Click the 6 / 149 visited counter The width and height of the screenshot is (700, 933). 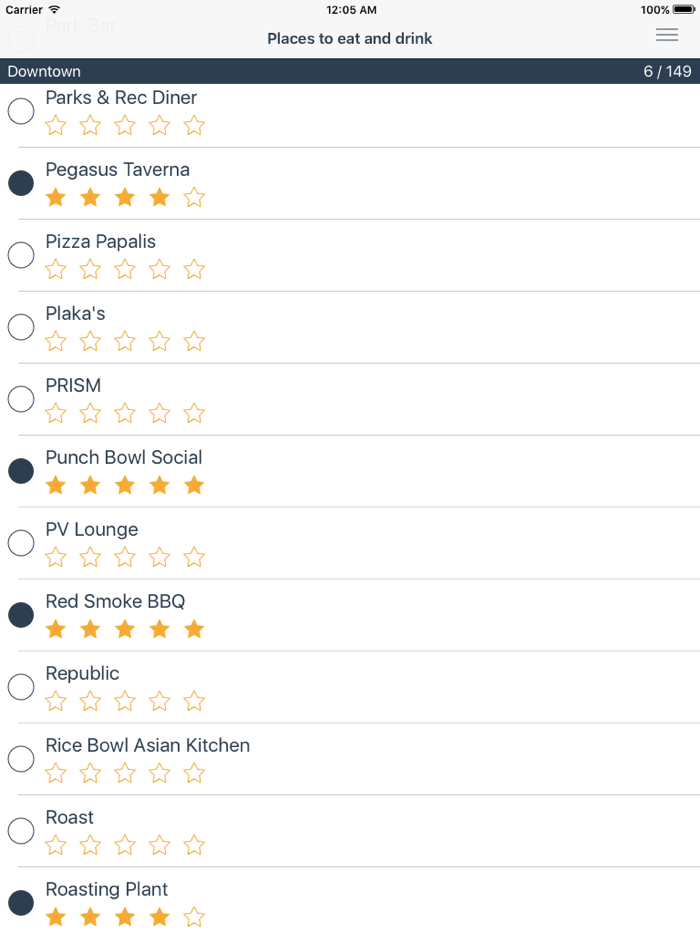[667, 72]
